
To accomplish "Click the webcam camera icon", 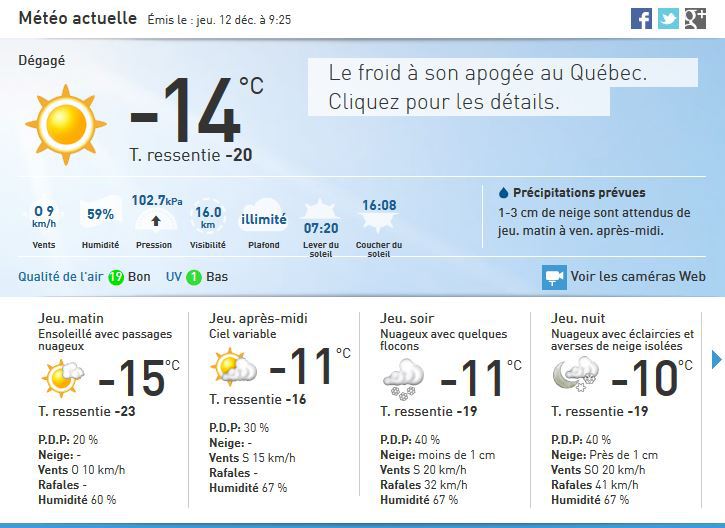I will pos(554,277).
